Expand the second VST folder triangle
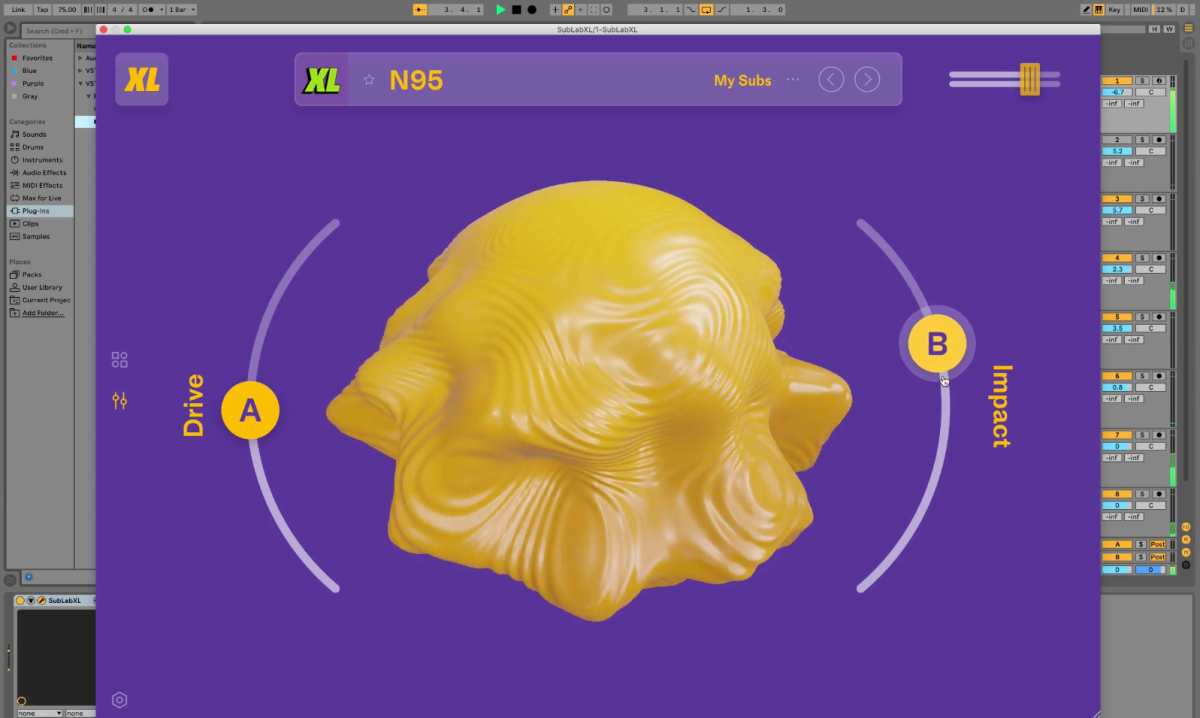This screenshot has height=718, width=1200. 80,71
